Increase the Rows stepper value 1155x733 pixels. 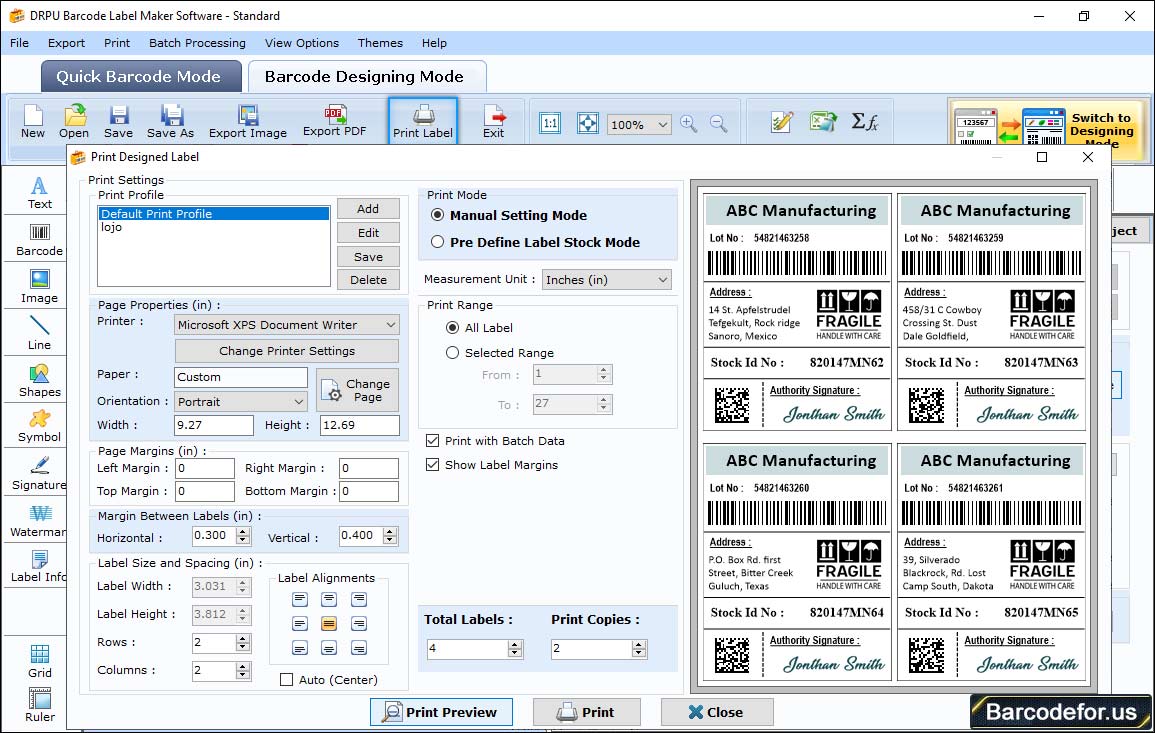coord(243,638)
